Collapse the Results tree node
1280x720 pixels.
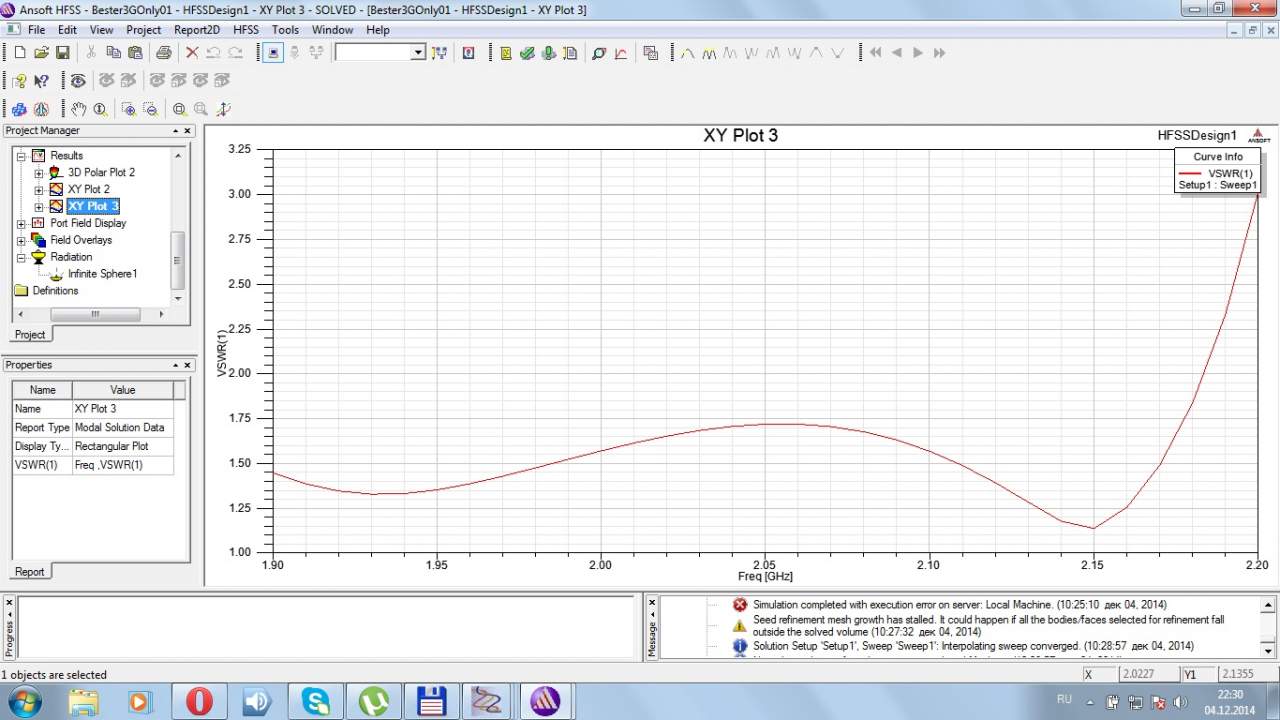[x=21, y=156]
